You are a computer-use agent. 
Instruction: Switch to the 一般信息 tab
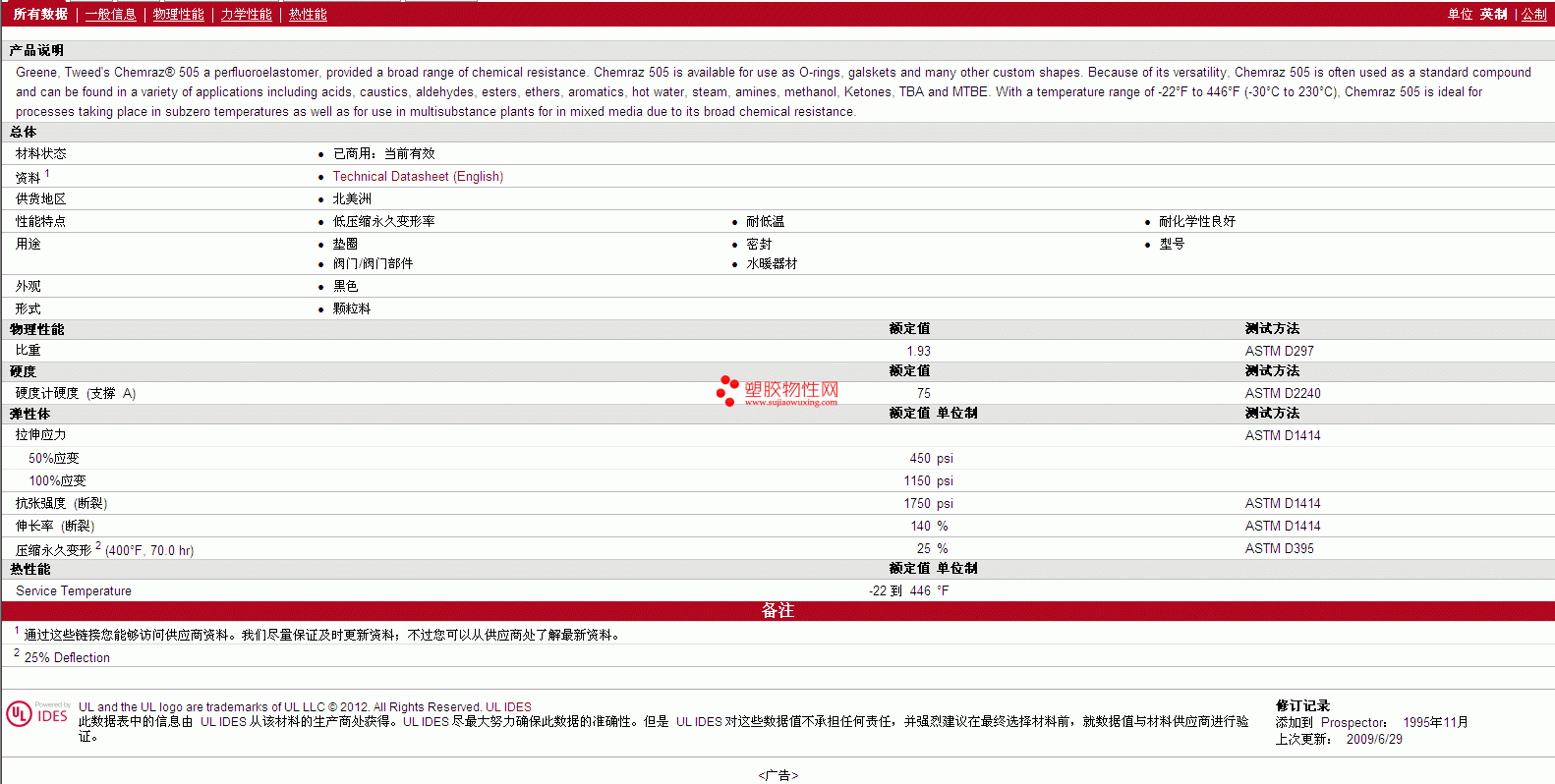[x=111, y=14]
